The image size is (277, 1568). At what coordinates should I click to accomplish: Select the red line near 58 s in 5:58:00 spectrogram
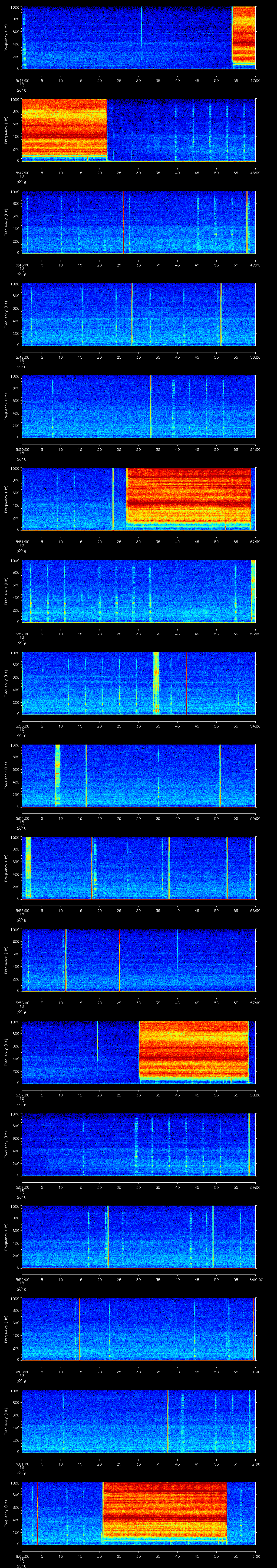click(249, 1144)
